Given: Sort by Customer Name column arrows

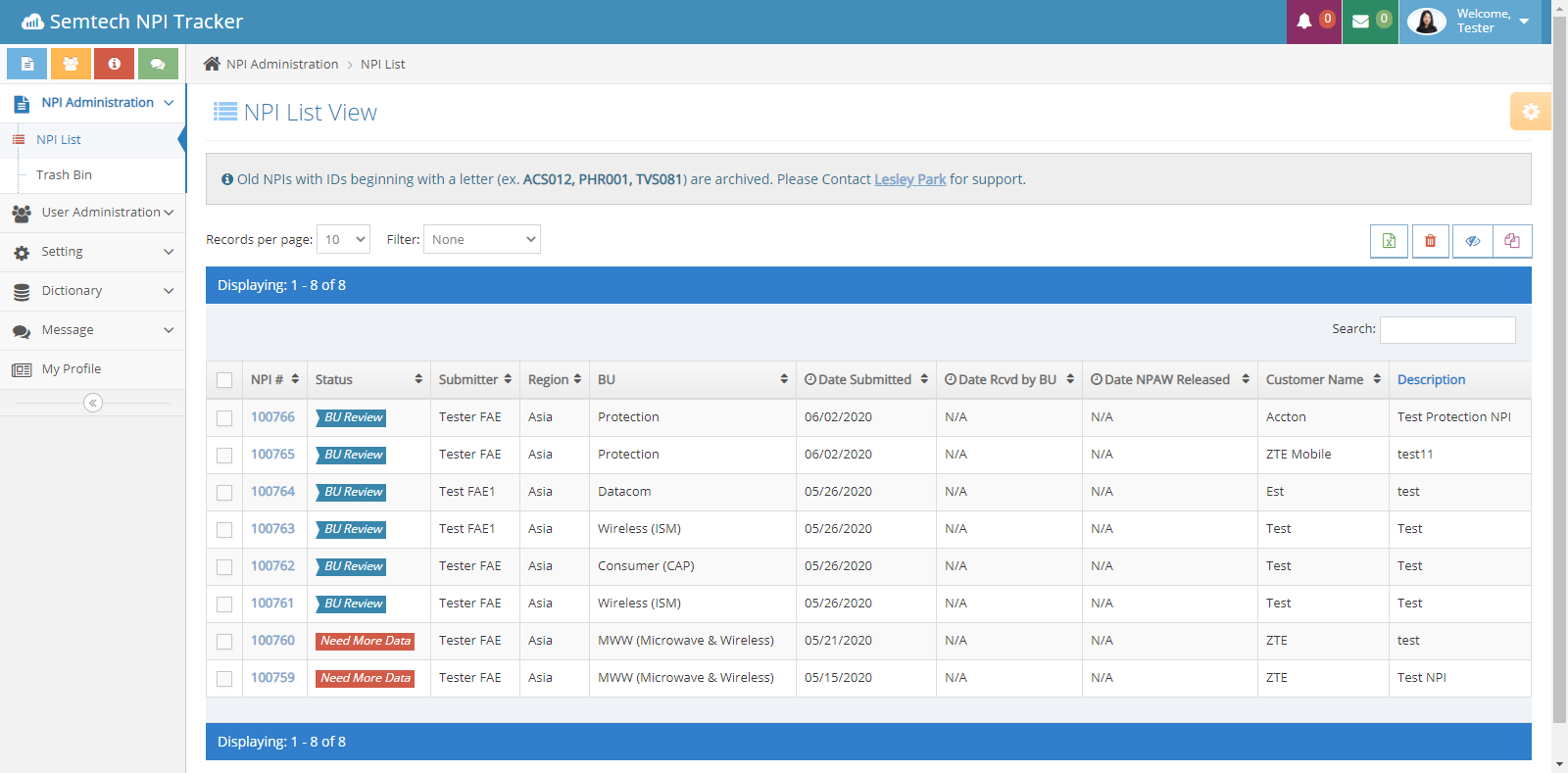Looking at the screenshot, I should tap(1377, 379).
